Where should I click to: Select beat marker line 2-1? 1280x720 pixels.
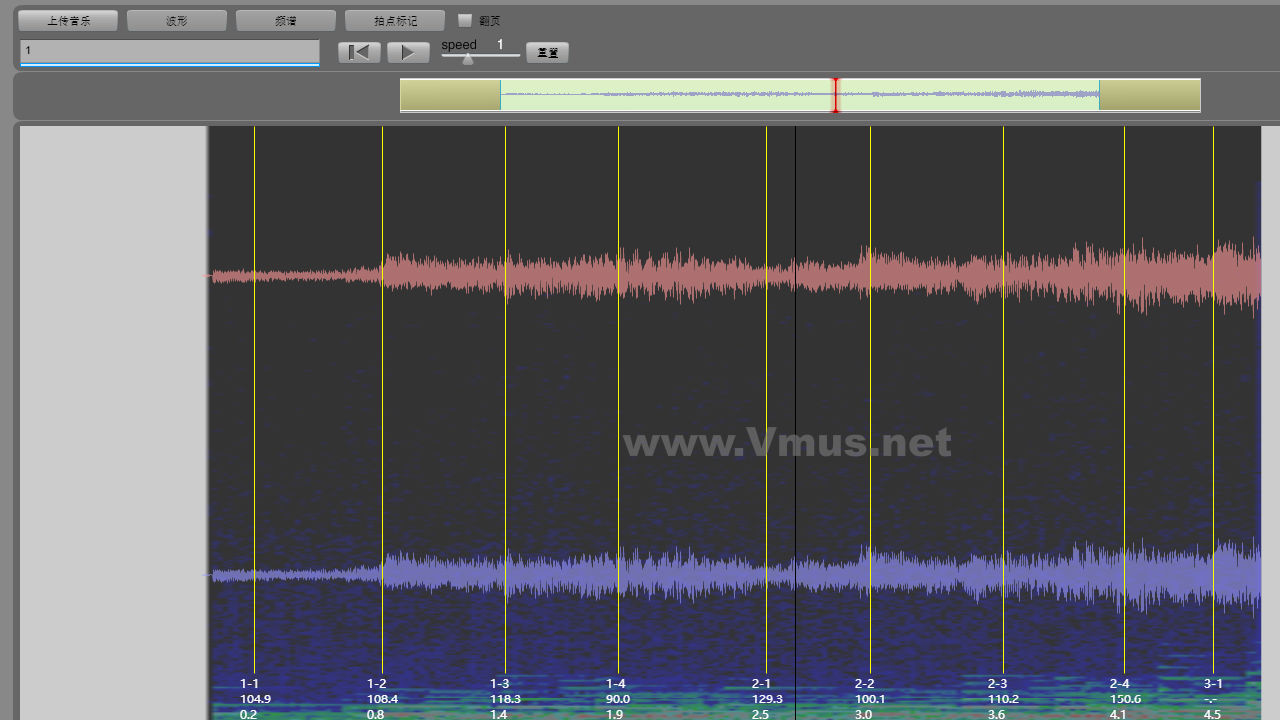point(766,400)
